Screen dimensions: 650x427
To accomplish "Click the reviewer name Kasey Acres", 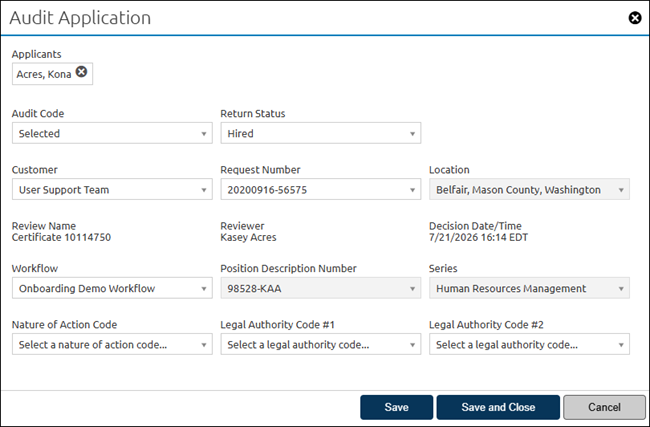I will (x=248, y=238).
